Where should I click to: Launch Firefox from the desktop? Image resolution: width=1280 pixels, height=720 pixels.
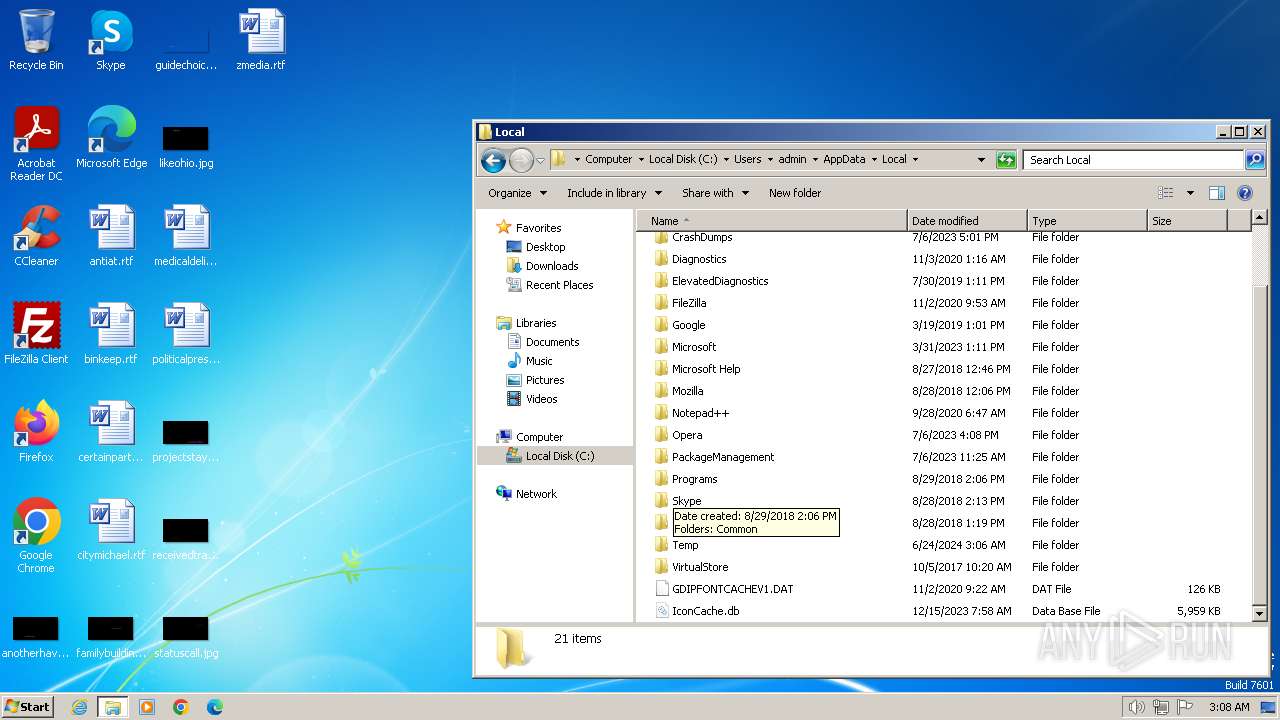click(36, 432)
